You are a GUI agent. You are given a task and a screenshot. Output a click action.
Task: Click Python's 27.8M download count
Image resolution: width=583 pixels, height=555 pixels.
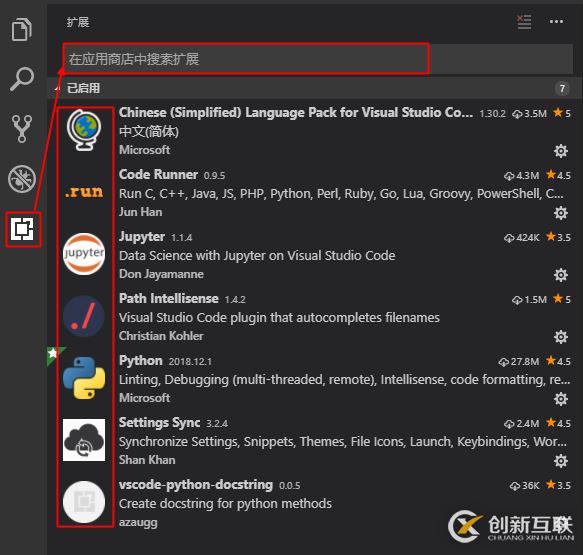(x=519, y=362)
